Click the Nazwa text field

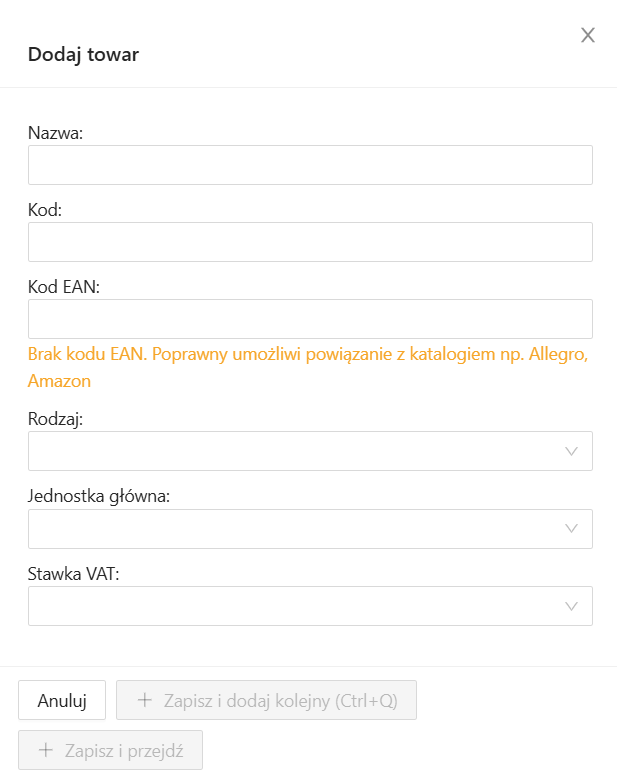(x=310, y=165)
